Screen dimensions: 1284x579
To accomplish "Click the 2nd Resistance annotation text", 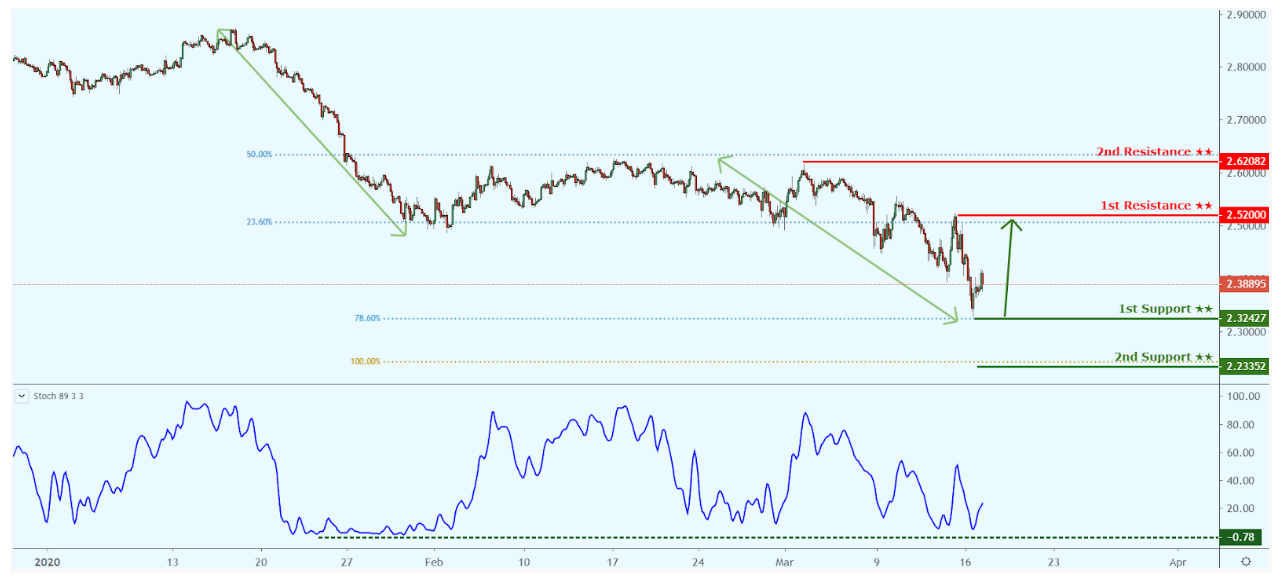I will click(1154, 152).
